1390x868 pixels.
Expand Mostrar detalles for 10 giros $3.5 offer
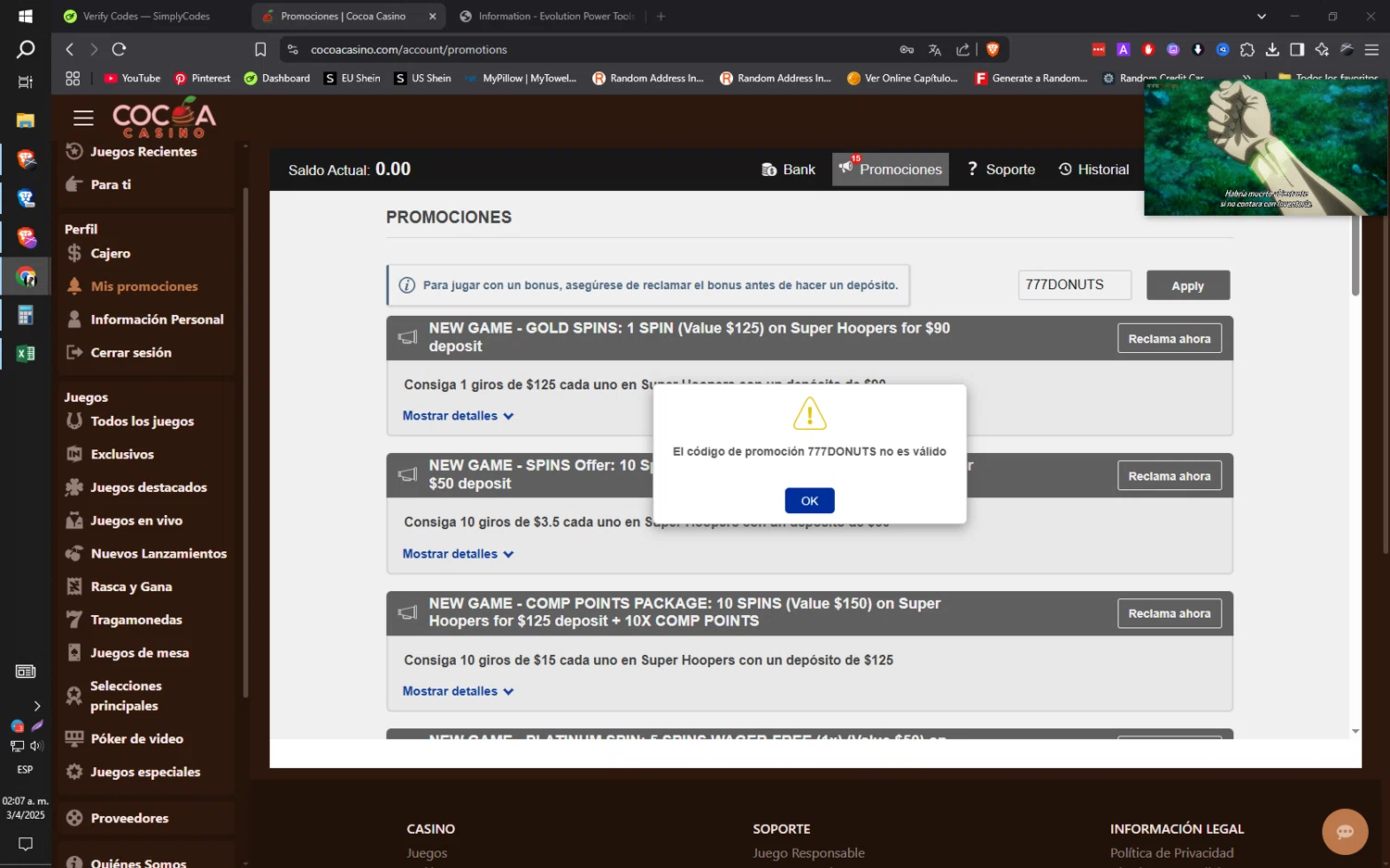pyautogui.click(x=458, y=554)
